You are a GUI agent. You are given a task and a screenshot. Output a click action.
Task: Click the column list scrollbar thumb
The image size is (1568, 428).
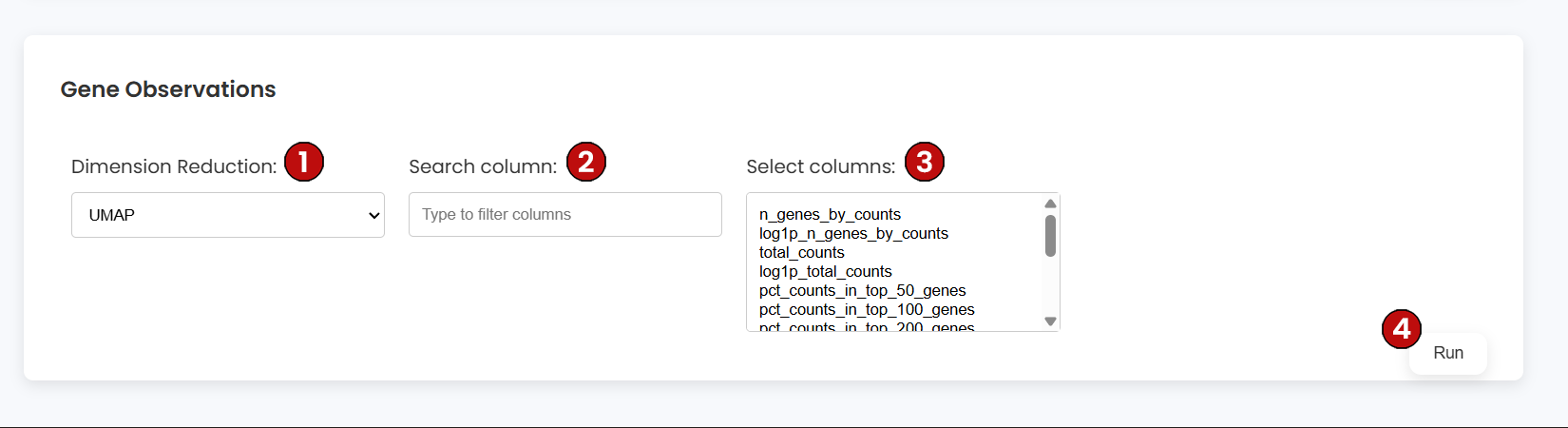[x=1050, y=236]
